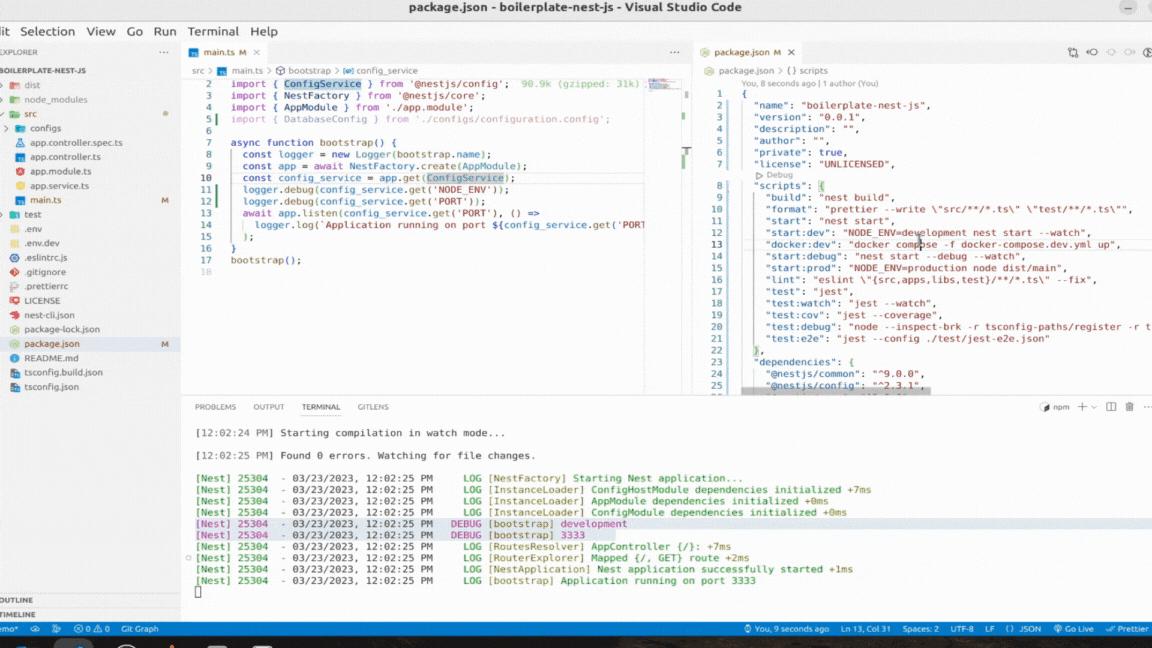Open the Explorer panel more actions ellipsis
The image size is (1152, 648).
(163, 52)
